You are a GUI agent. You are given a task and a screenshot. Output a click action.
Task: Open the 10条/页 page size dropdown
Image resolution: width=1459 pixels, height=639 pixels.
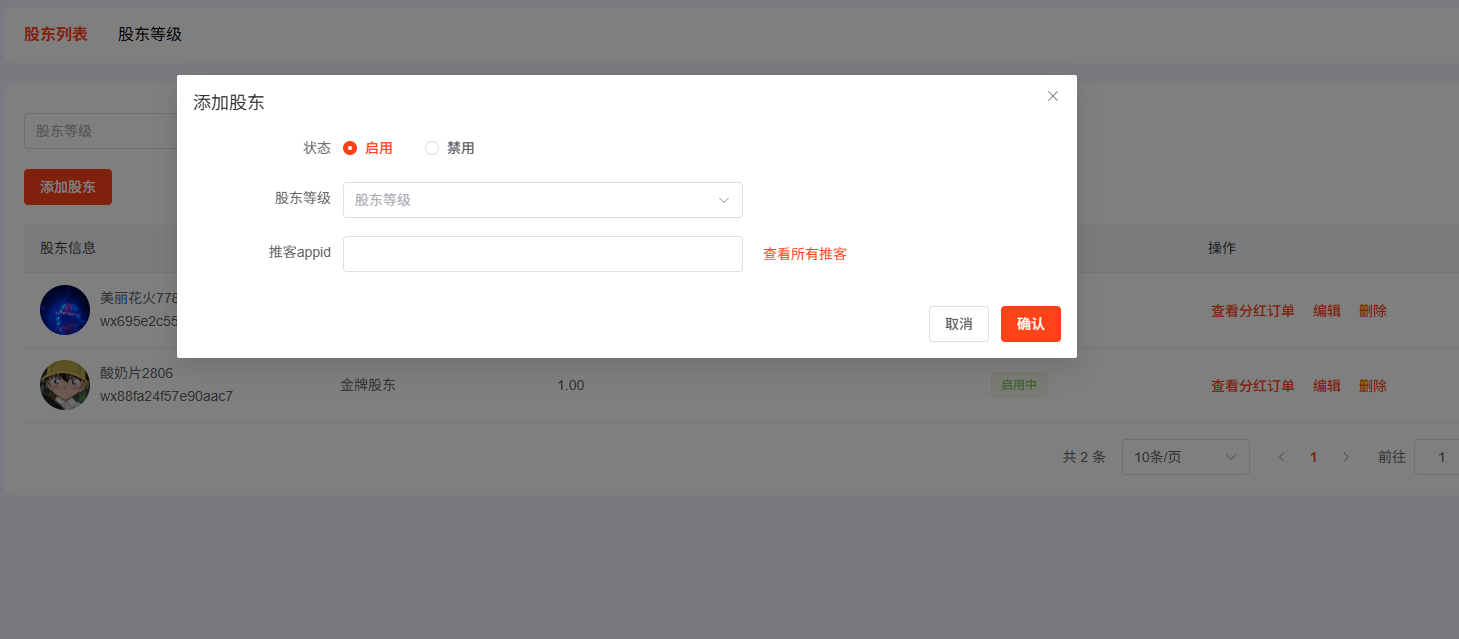(x=1185, y=457)
